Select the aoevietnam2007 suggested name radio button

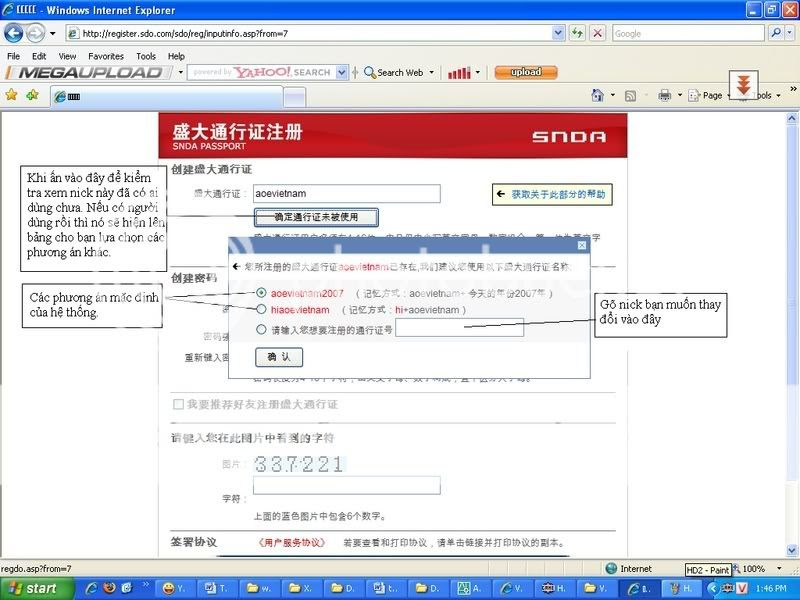pyautogui.click(x=262, y=292)
